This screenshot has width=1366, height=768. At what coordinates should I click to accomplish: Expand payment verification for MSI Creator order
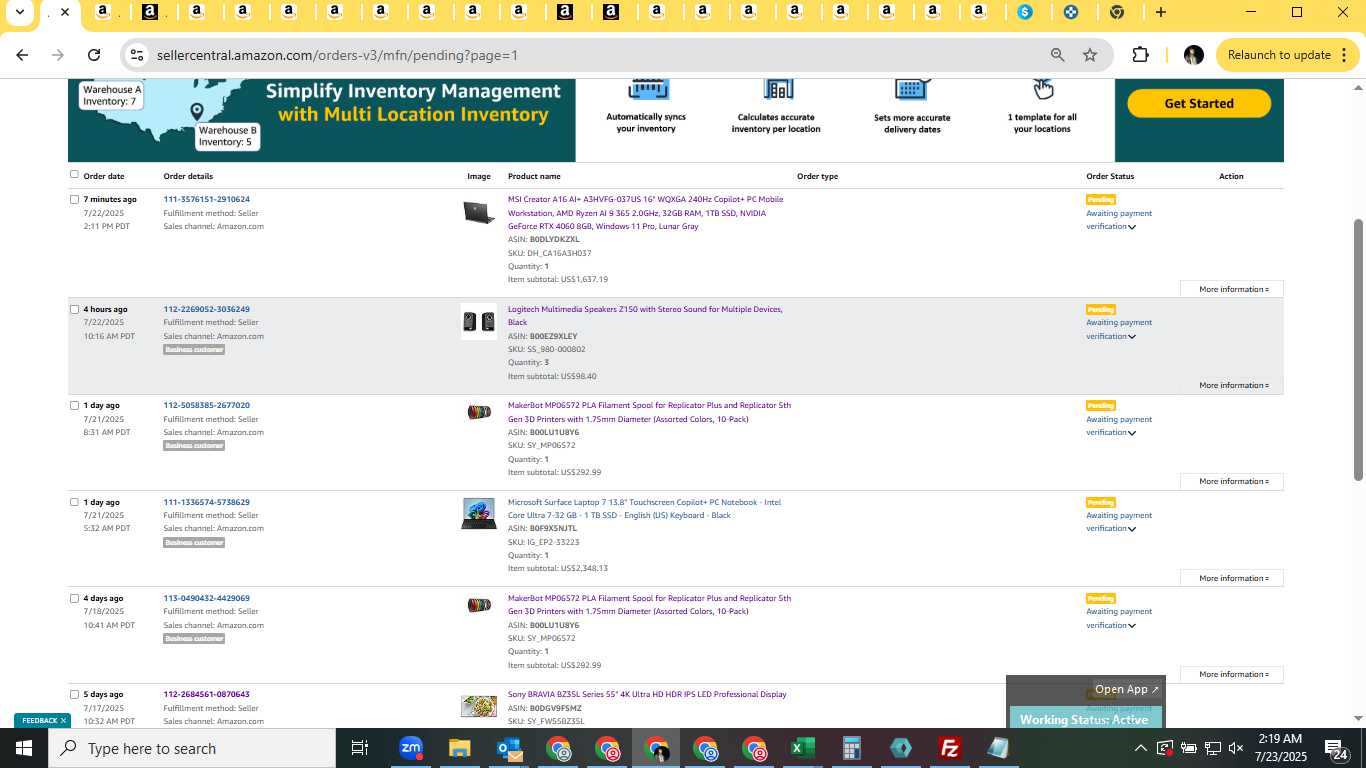tap(1131, 227)
